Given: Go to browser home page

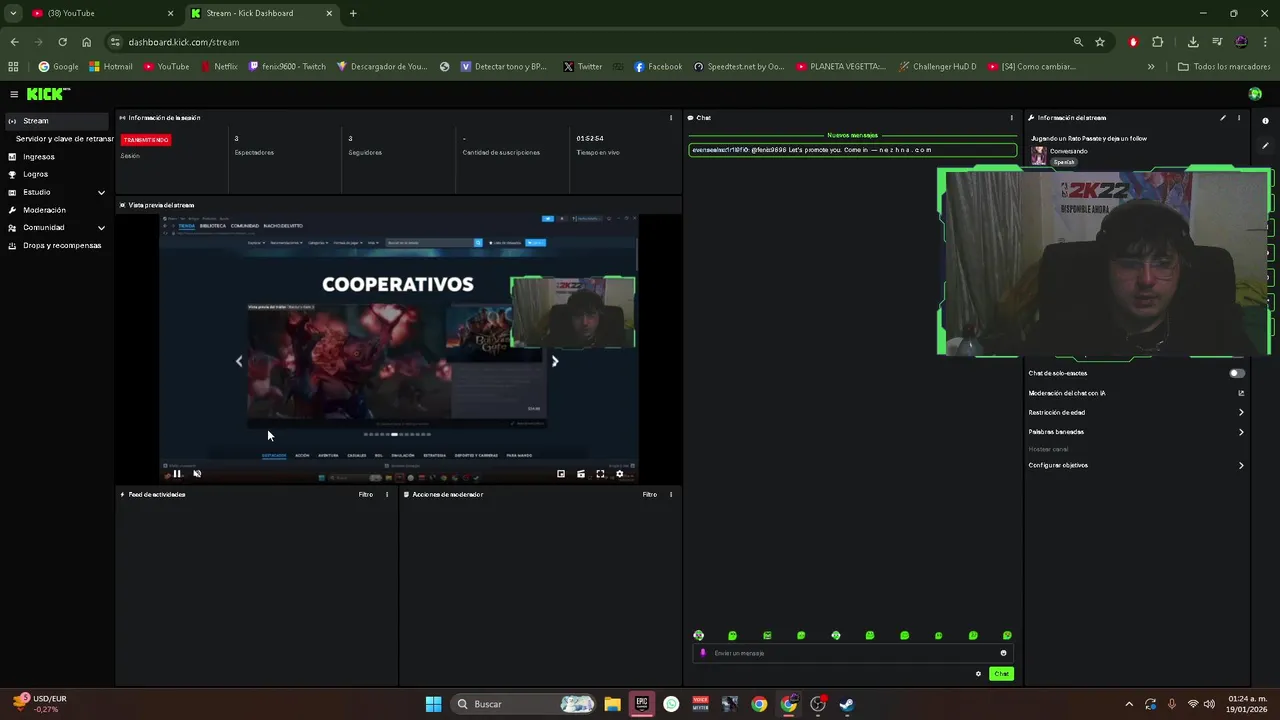Looking at the screenshot, I should (87, 42).
